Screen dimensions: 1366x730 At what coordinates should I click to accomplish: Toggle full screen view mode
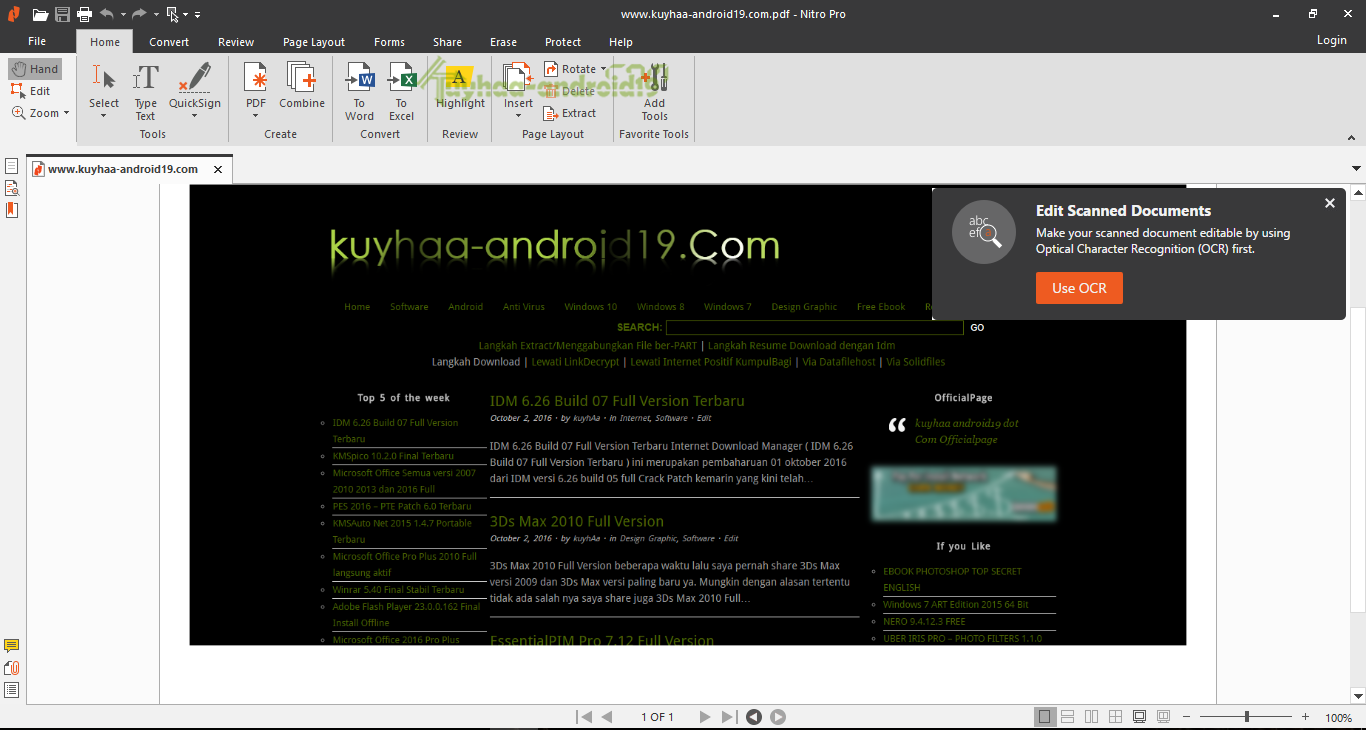click(1140, 717)
